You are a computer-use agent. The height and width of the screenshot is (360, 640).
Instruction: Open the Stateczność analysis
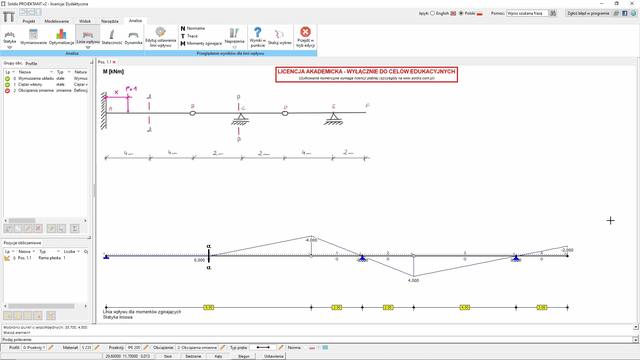point(111,37)
